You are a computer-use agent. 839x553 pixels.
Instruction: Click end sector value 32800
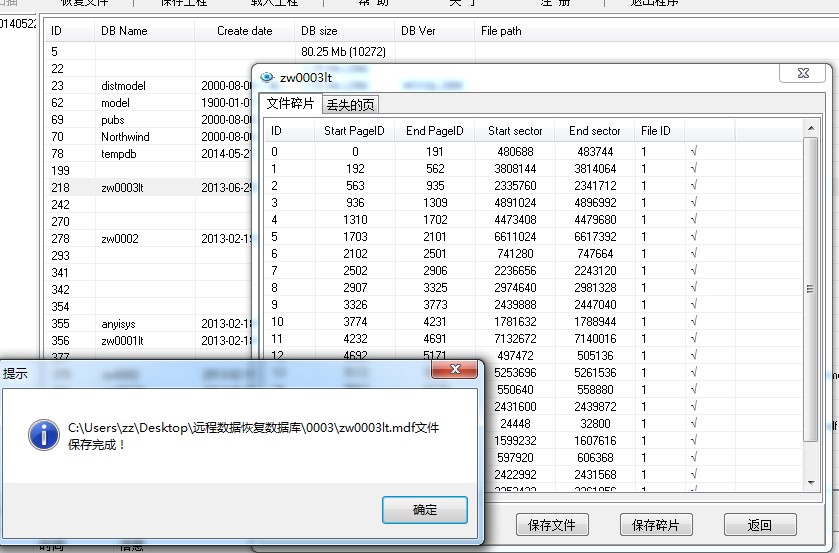[595, 423]
